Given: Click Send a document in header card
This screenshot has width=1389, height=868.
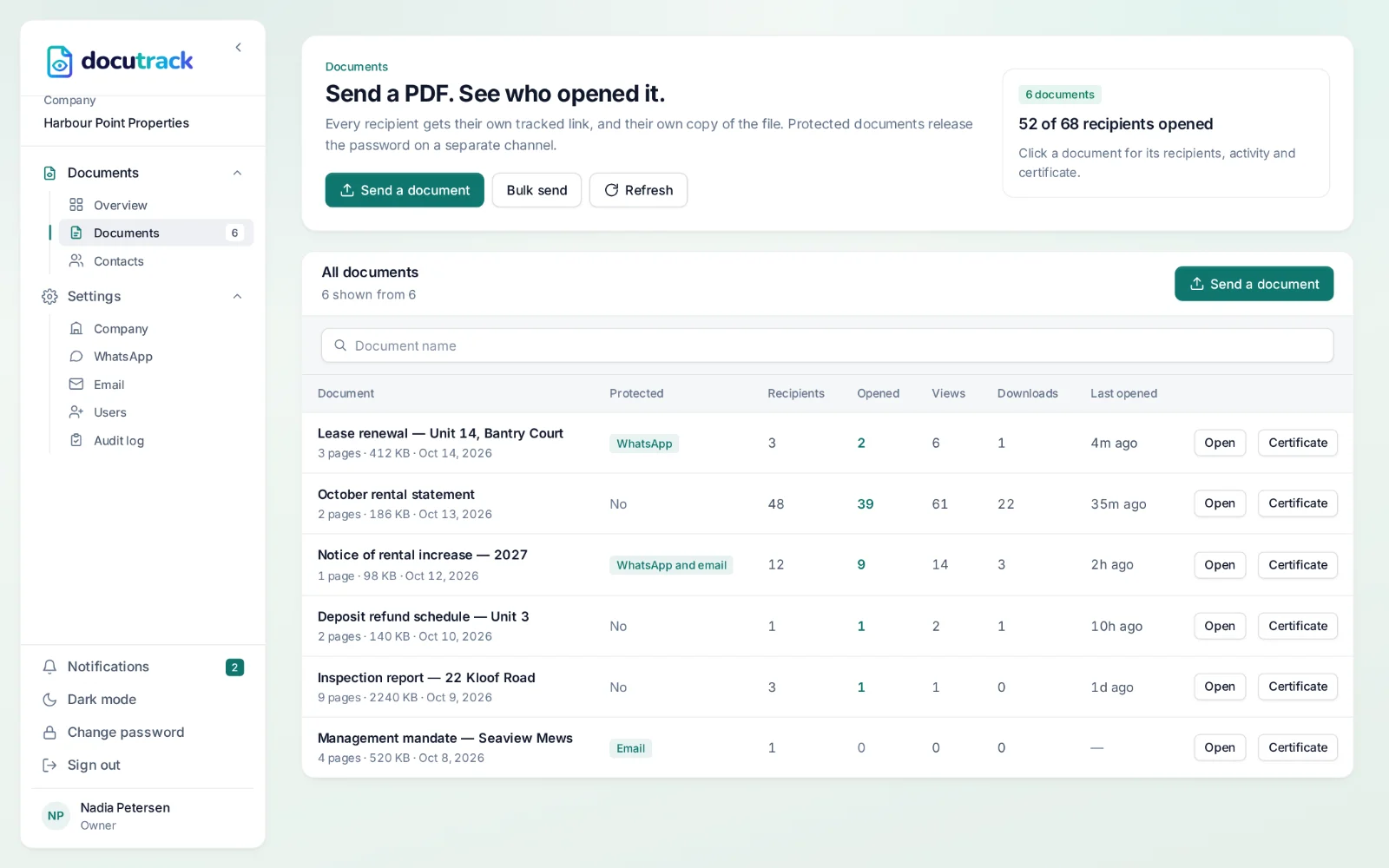Looking at the screenshot, I should (x=405, y=190).
